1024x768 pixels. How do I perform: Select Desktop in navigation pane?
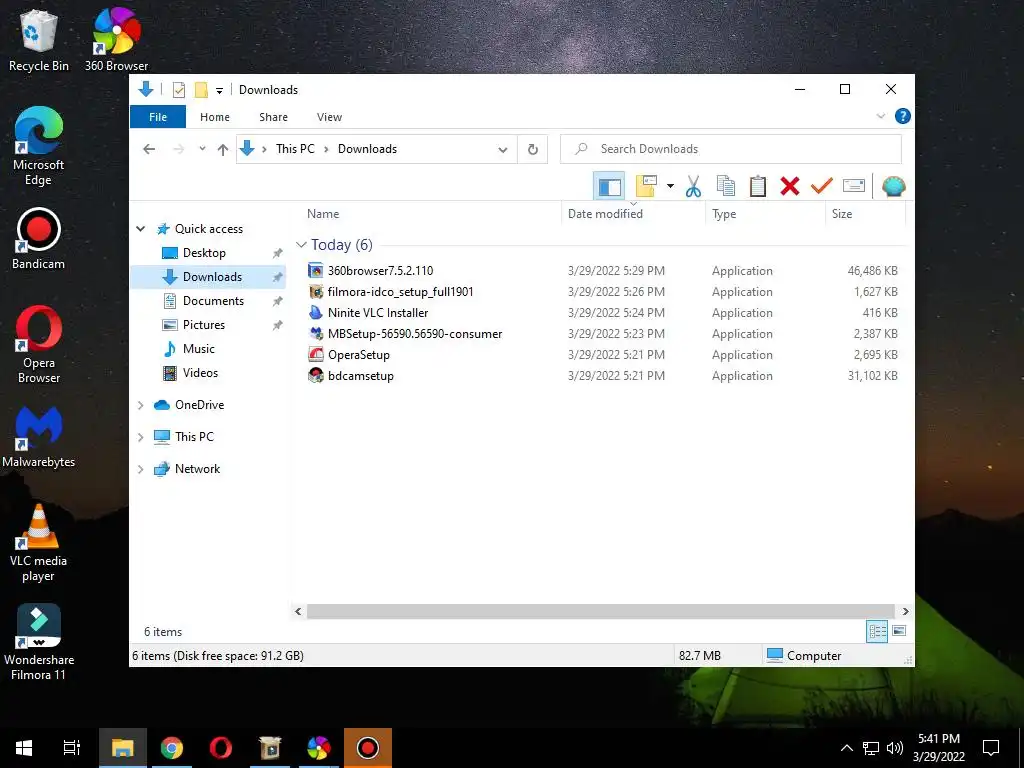204,253
